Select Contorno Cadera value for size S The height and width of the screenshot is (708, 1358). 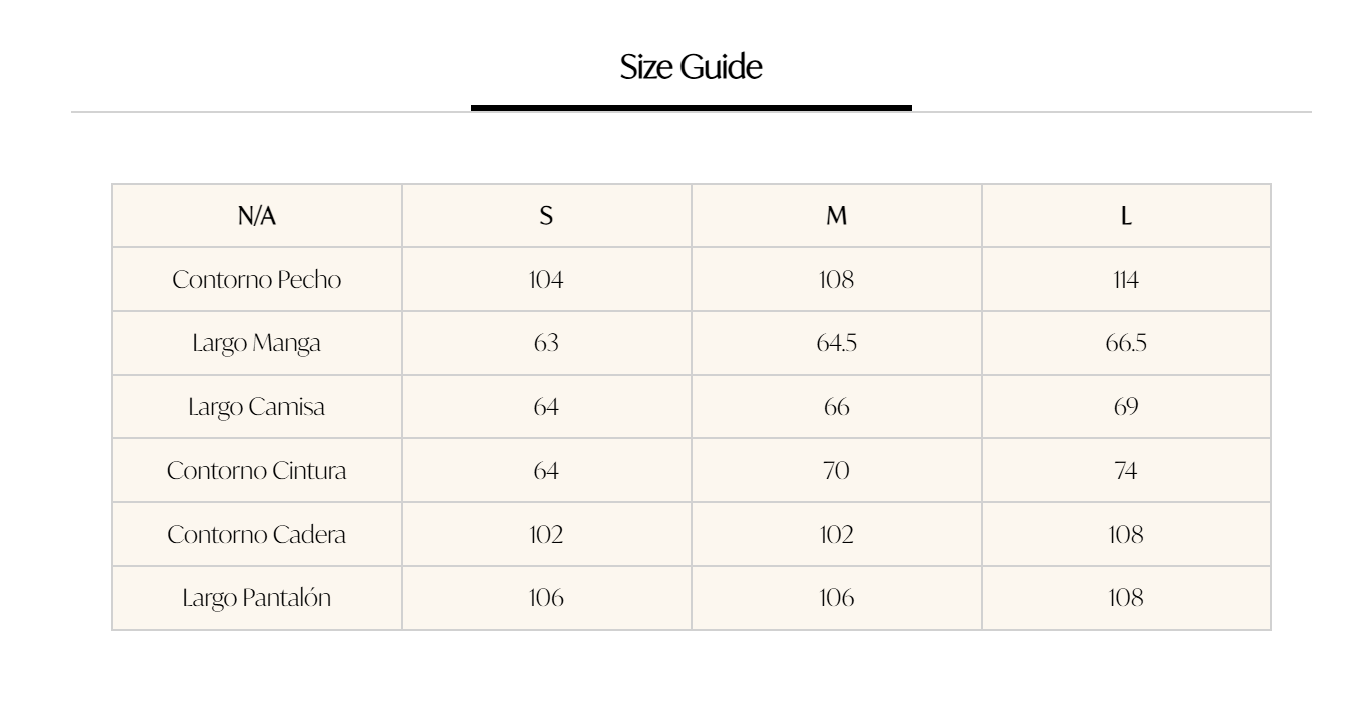(546, 535)
